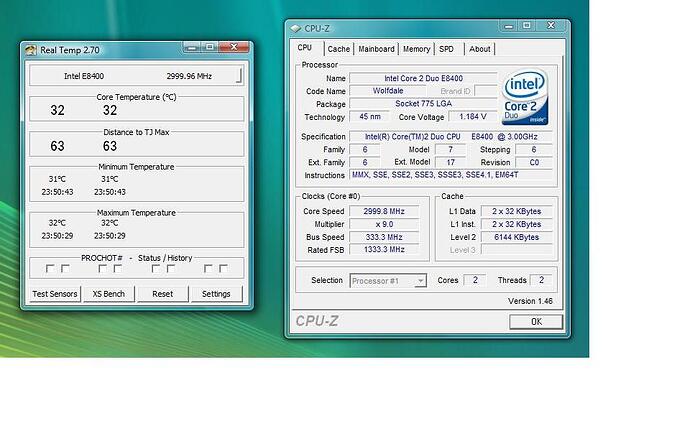The width and height of the screenshot is (690, 431).
Task: Click the Test Sensors button
Action: click(55, 294)
